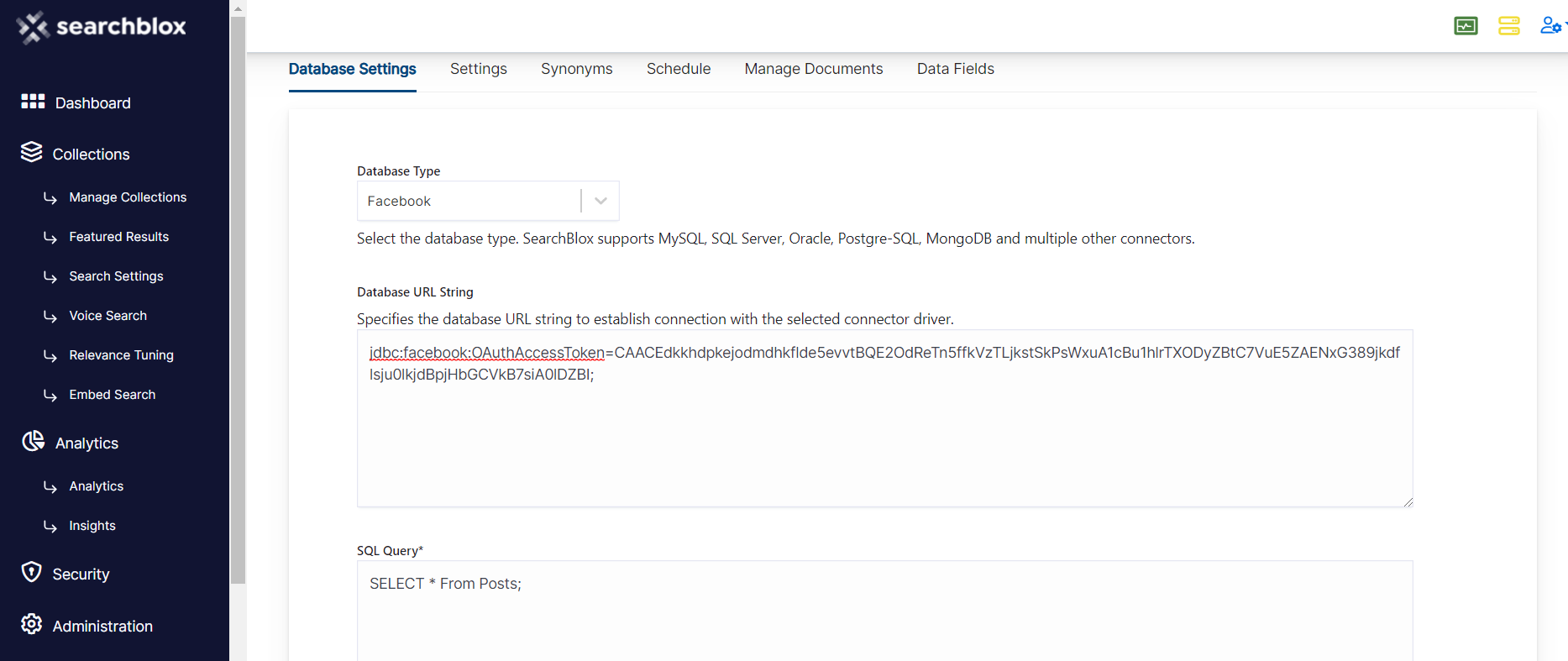
Task: Click the arrow icon beside Voice Search
Action: [x=50, y=317]
